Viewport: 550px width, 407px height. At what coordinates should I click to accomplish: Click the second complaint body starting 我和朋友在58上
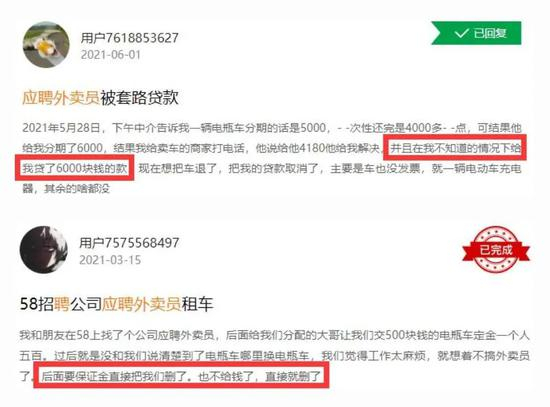pos(274,356)
